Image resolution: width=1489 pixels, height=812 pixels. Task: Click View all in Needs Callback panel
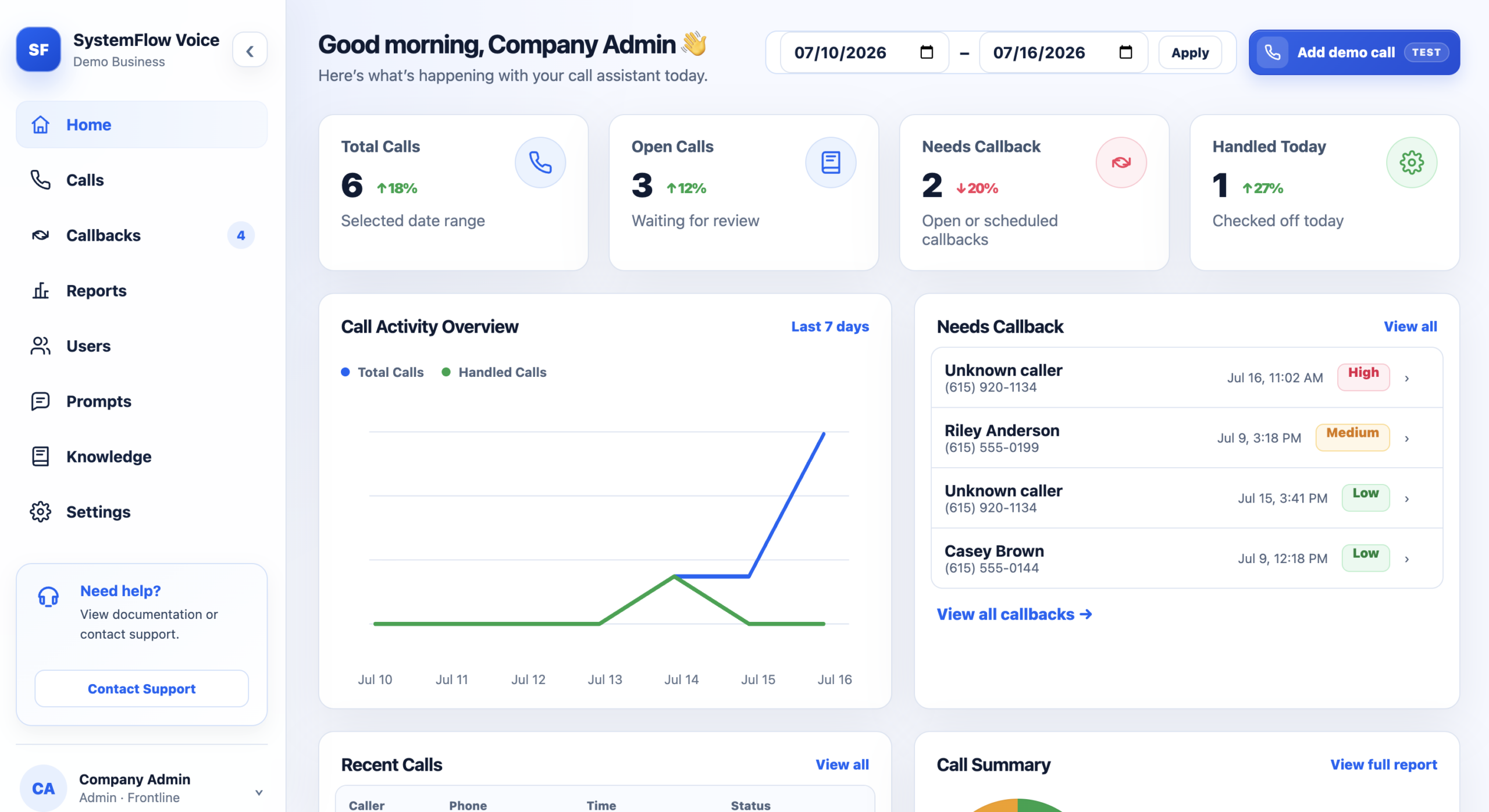[1410, 326]
